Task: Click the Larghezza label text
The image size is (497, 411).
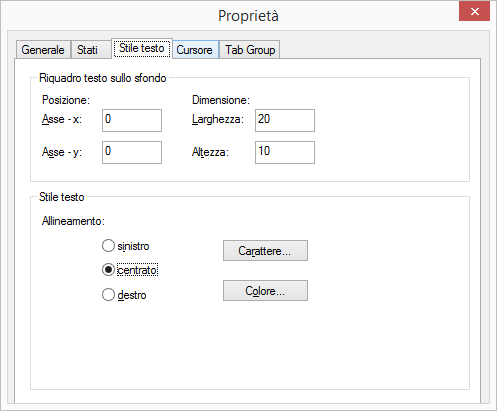Action: 218,119
